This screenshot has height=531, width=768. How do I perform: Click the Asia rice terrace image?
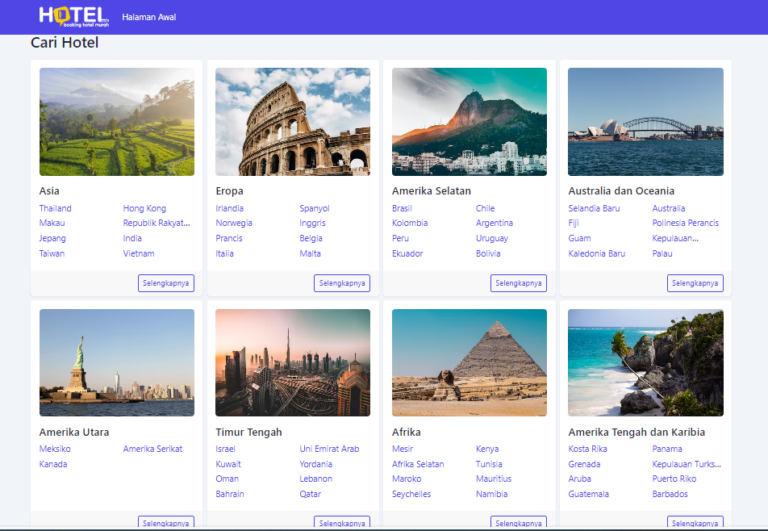point(117,122)
